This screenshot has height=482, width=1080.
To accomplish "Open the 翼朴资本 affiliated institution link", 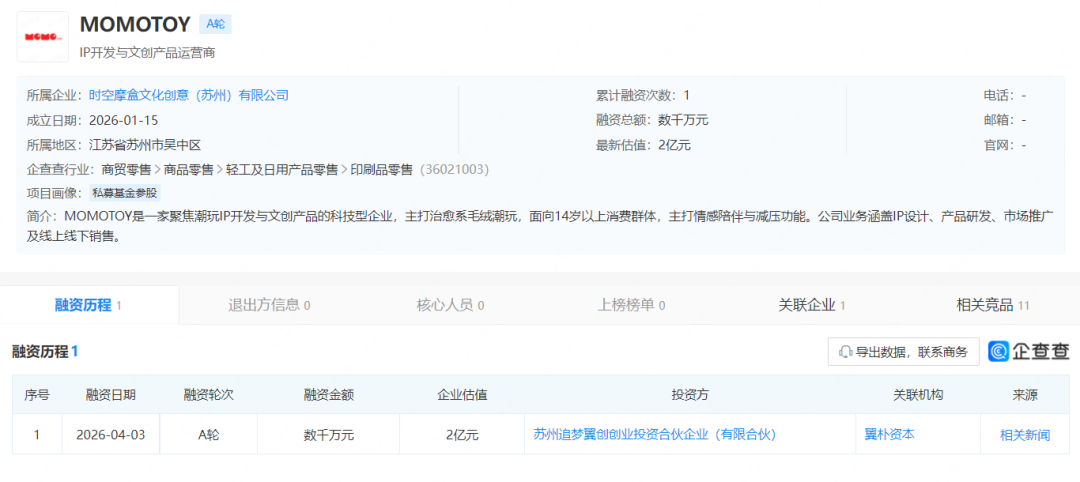I will 889,434.
